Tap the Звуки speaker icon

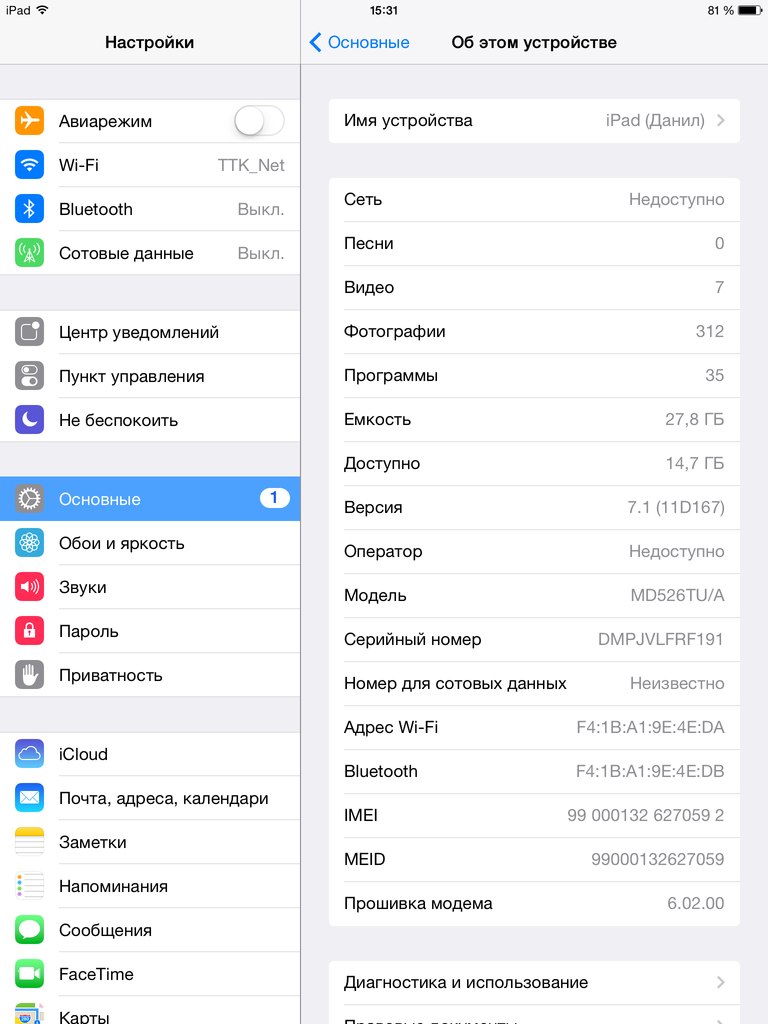pyautogui.click(x=29, y=586)
